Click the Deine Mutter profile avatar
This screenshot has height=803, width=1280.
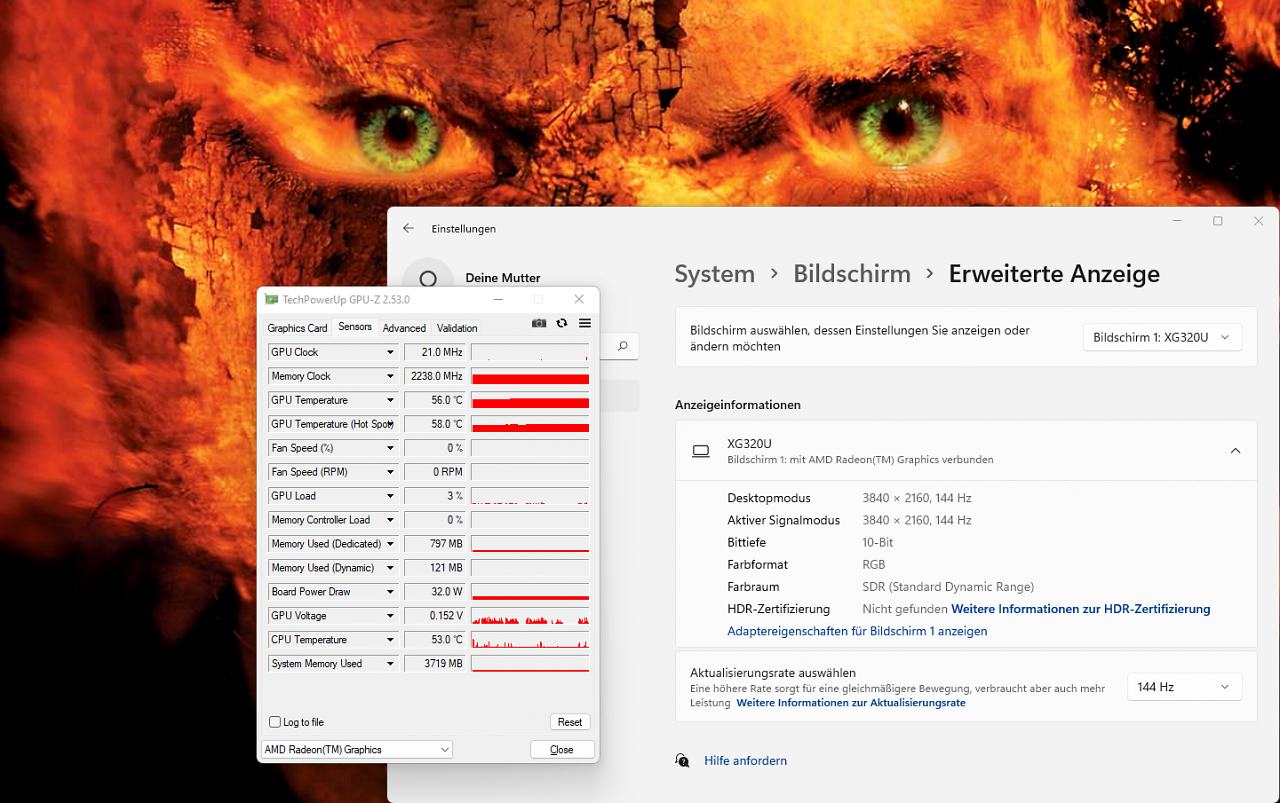[428, 279]
